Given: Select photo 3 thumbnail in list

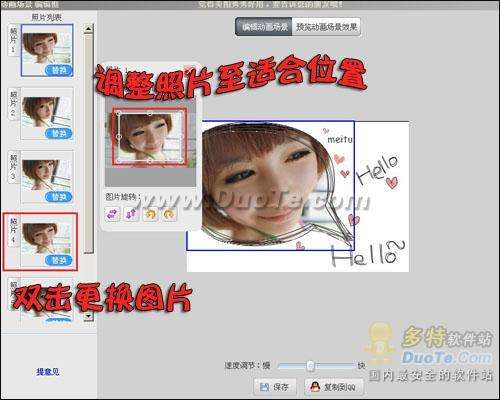Looking at the screenshot, I should 47,177.
